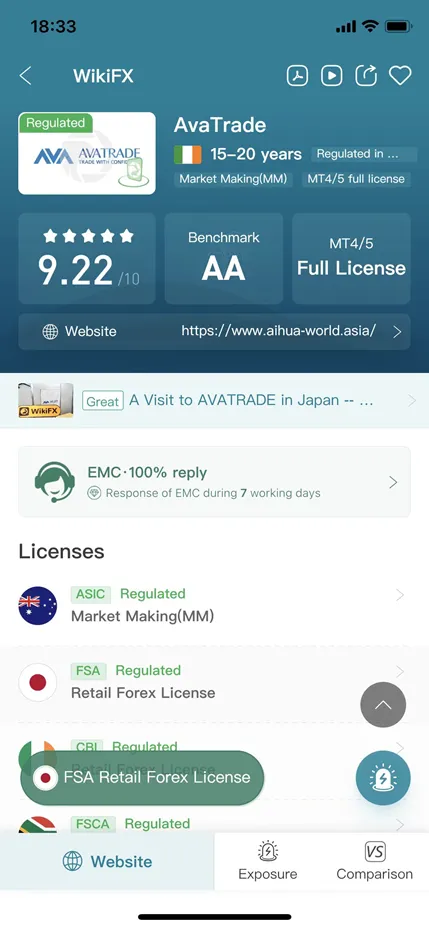Open the PDF export icon
The height and width of the screenshot is (929, 429).
297,76
